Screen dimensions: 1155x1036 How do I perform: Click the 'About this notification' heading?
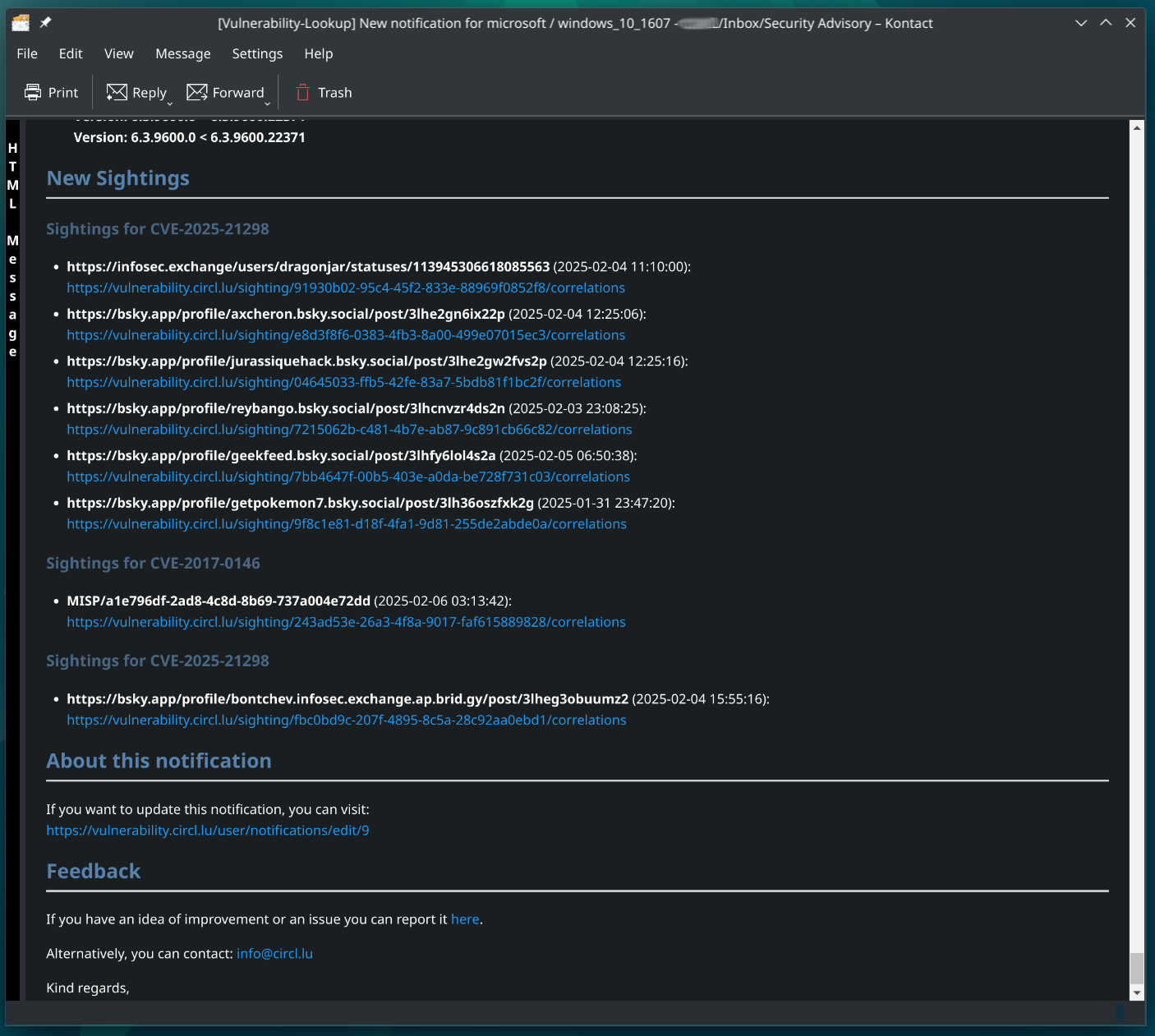(x=159, y=761)
